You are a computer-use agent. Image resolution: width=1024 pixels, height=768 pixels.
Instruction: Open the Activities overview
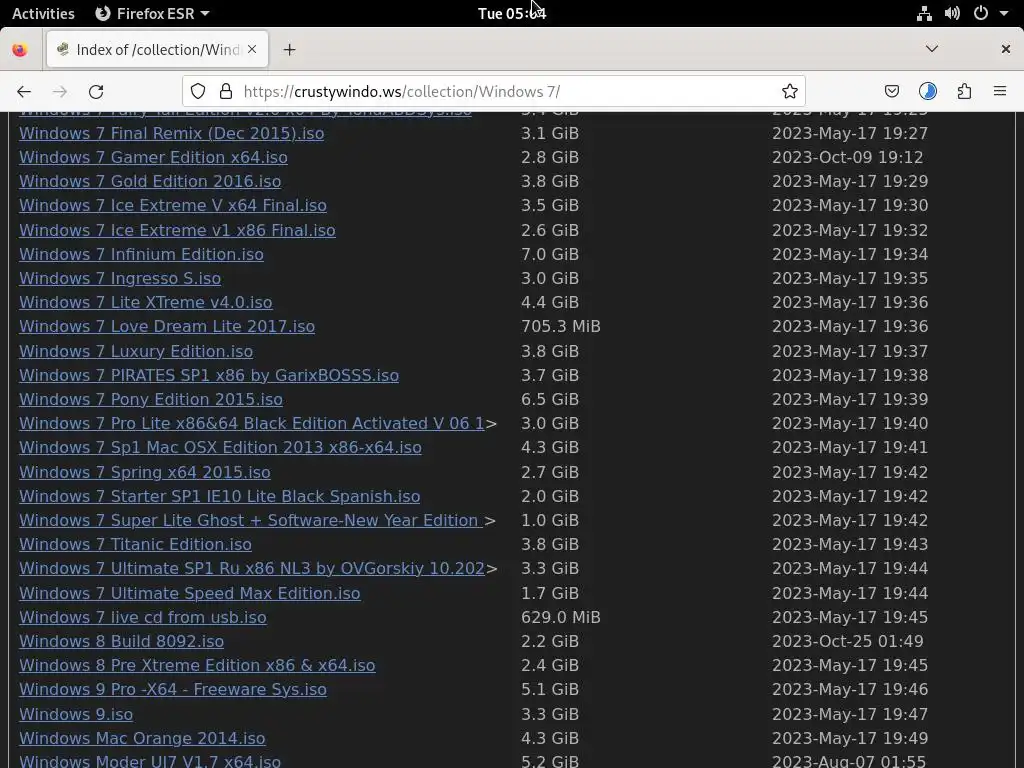44,13
